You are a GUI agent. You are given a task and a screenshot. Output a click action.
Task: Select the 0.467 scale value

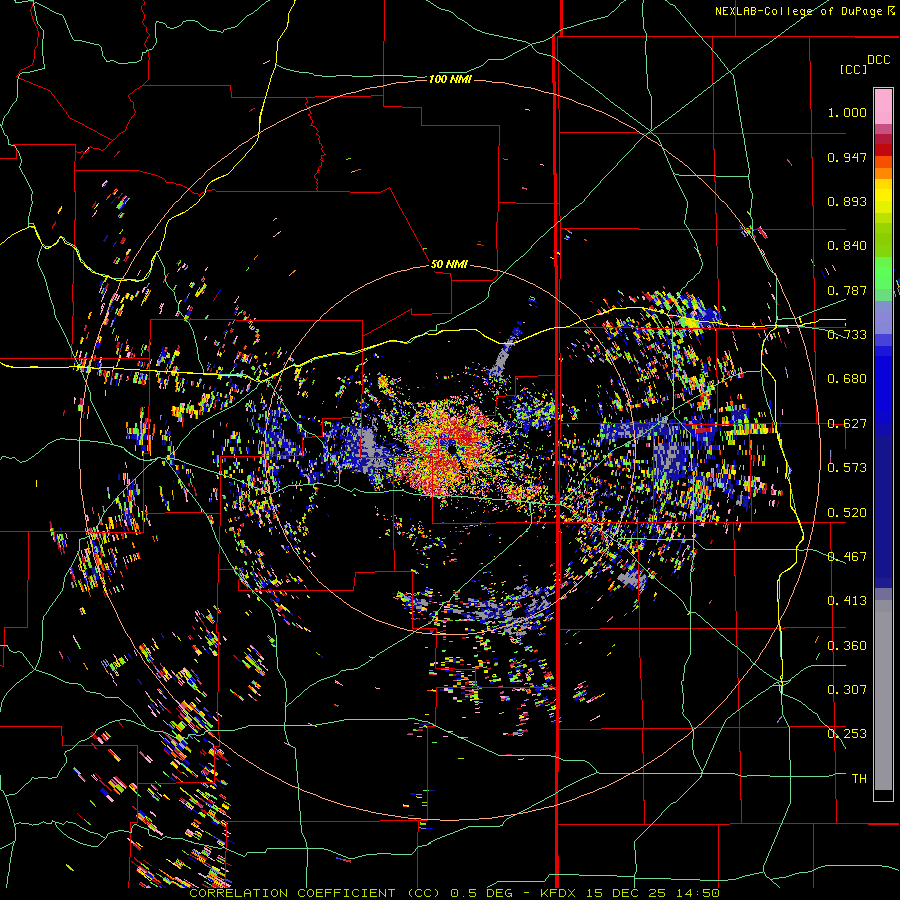coord(847,557)
